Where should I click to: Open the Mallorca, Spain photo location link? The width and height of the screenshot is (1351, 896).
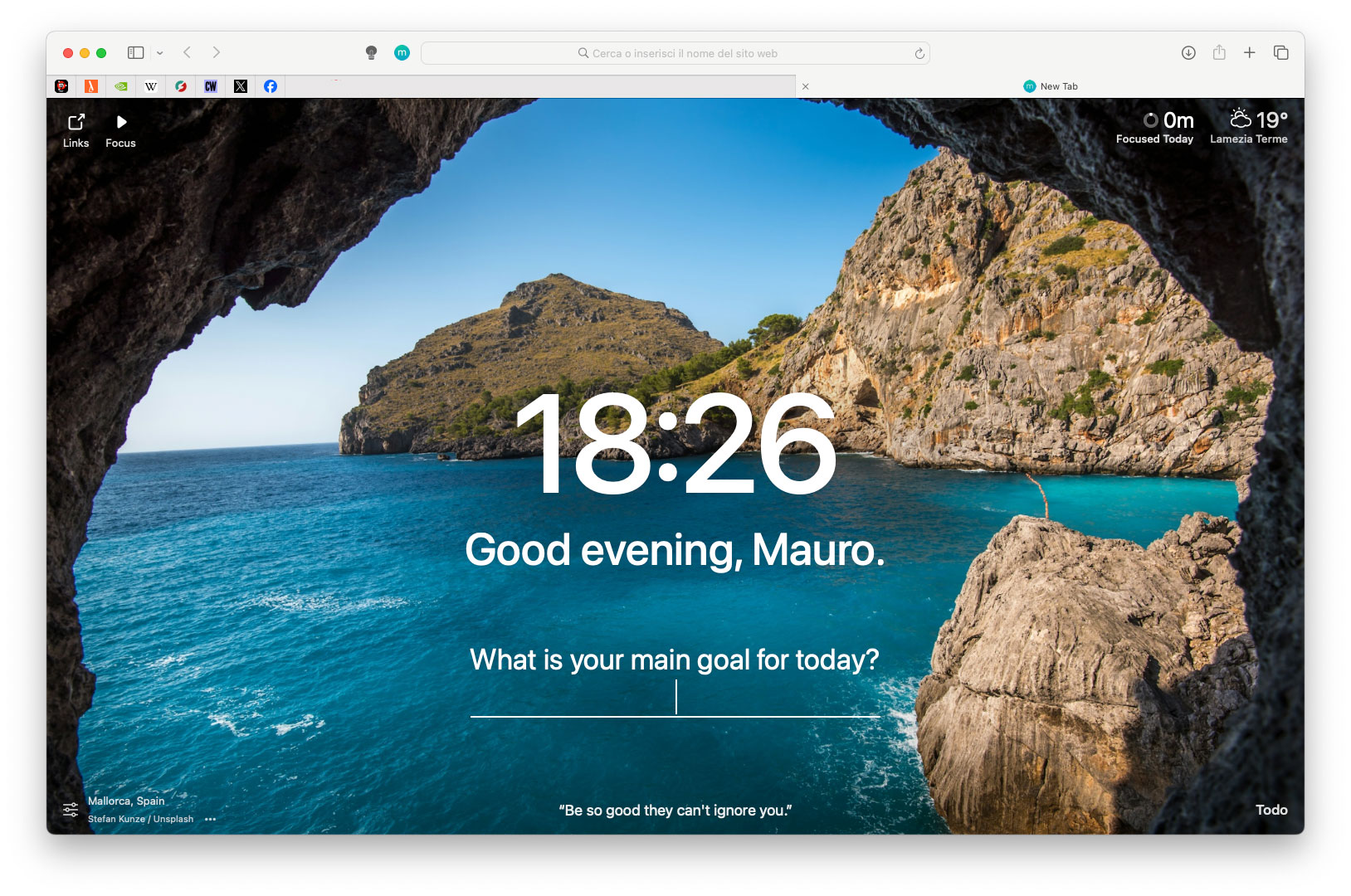pyautogui.click(x=126, y=801)
